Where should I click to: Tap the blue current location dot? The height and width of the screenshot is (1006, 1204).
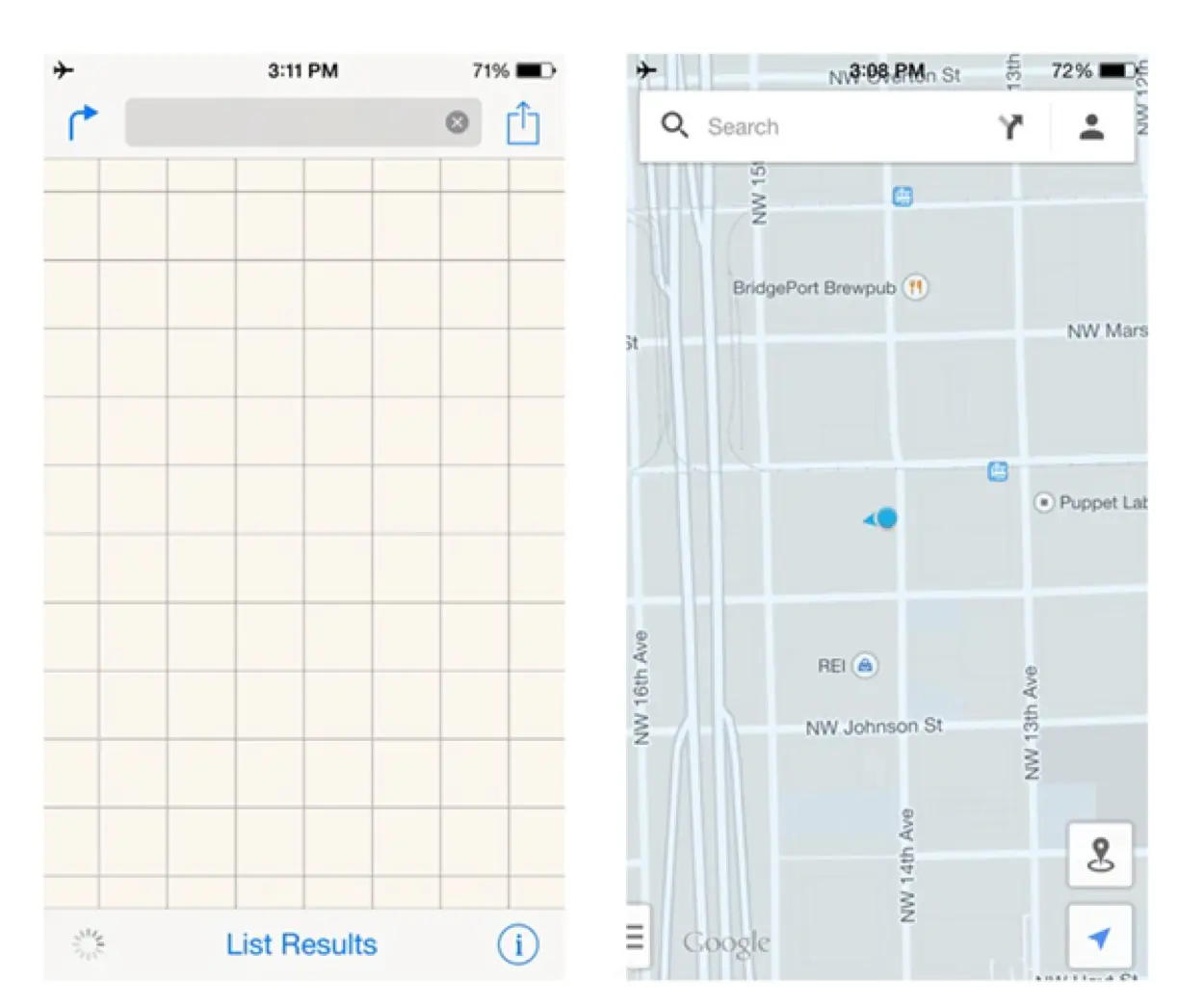(x=887, y=518)
